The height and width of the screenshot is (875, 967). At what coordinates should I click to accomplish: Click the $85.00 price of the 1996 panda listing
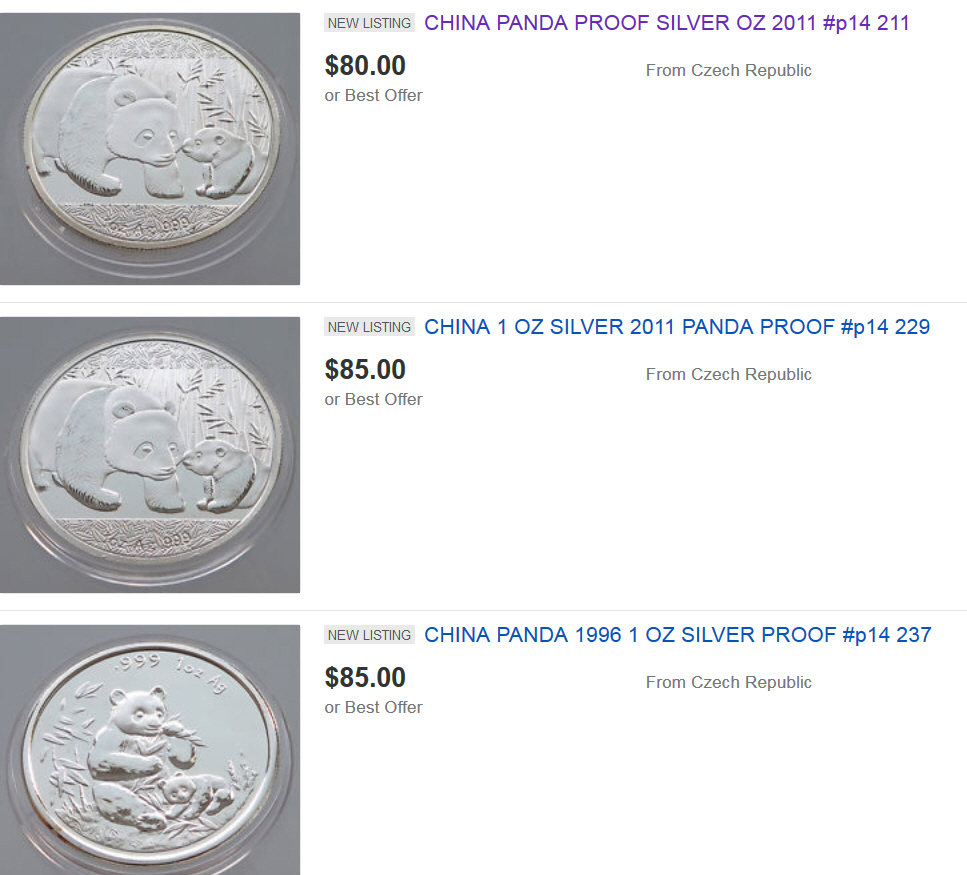tap(365, 678)
